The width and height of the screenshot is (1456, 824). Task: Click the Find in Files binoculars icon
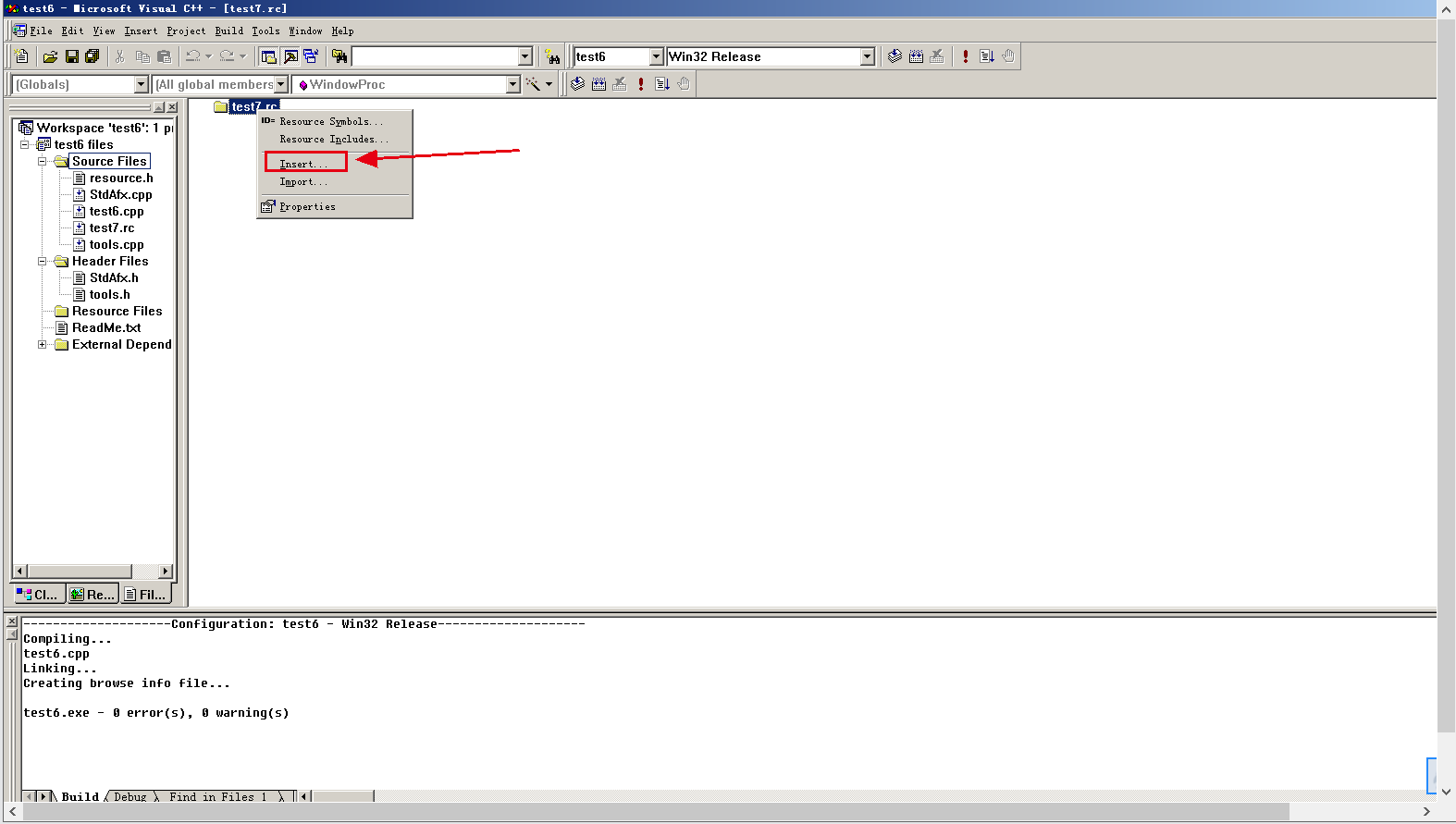(339, 56)
